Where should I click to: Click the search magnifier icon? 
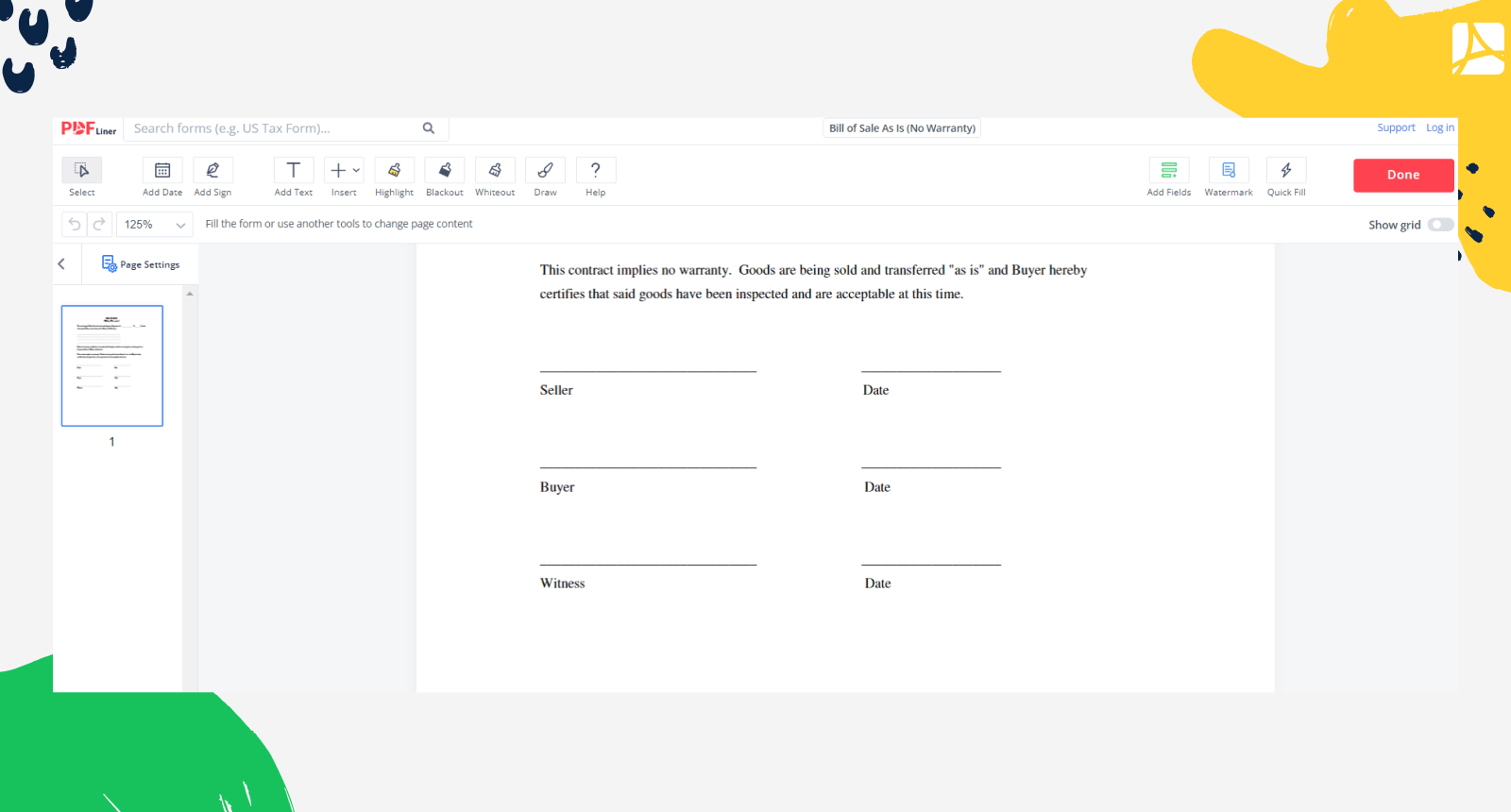tap(429, 128)
